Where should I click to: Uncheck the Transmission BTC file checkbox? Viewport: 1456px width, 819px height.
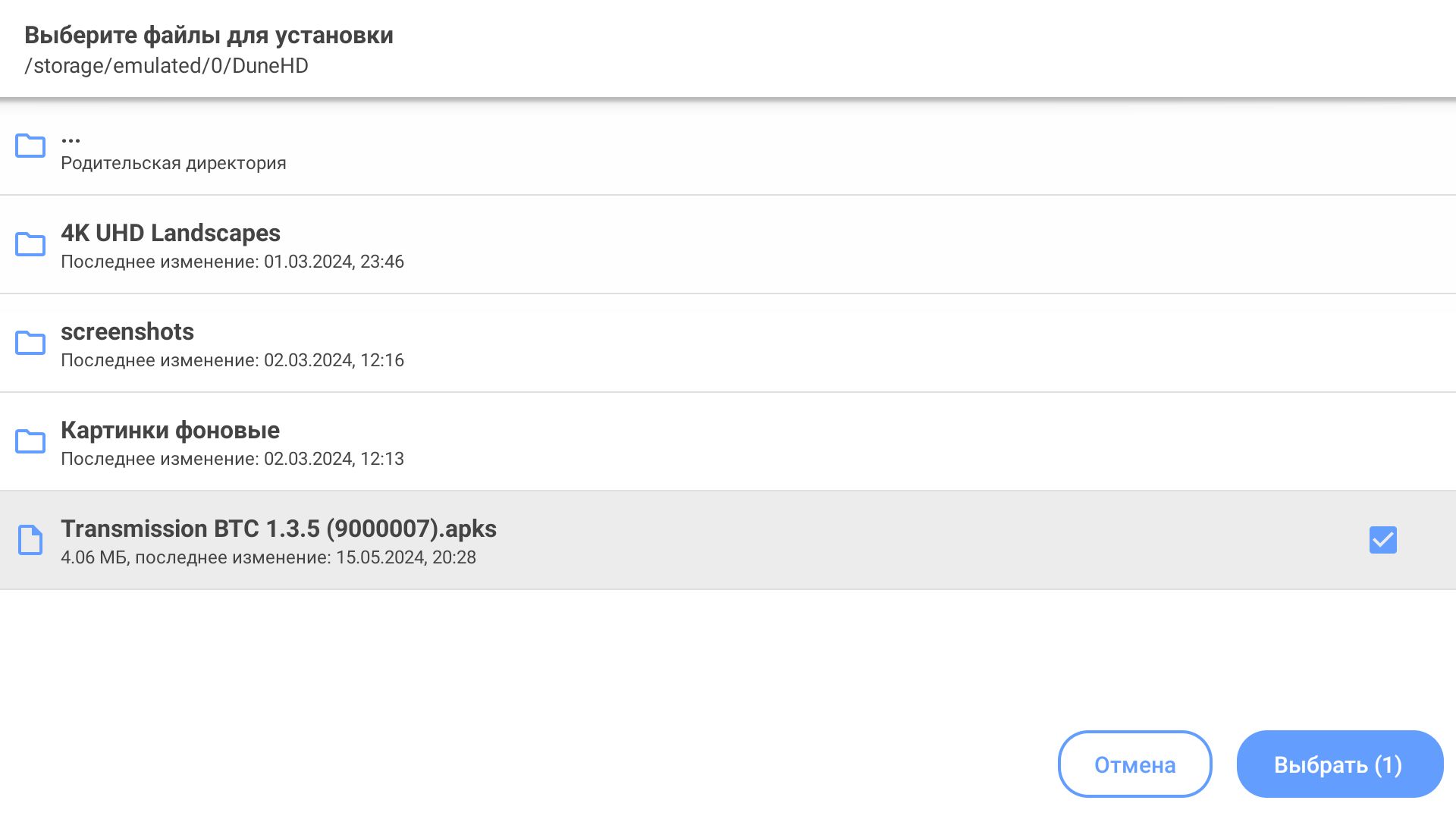[1382, 540]
